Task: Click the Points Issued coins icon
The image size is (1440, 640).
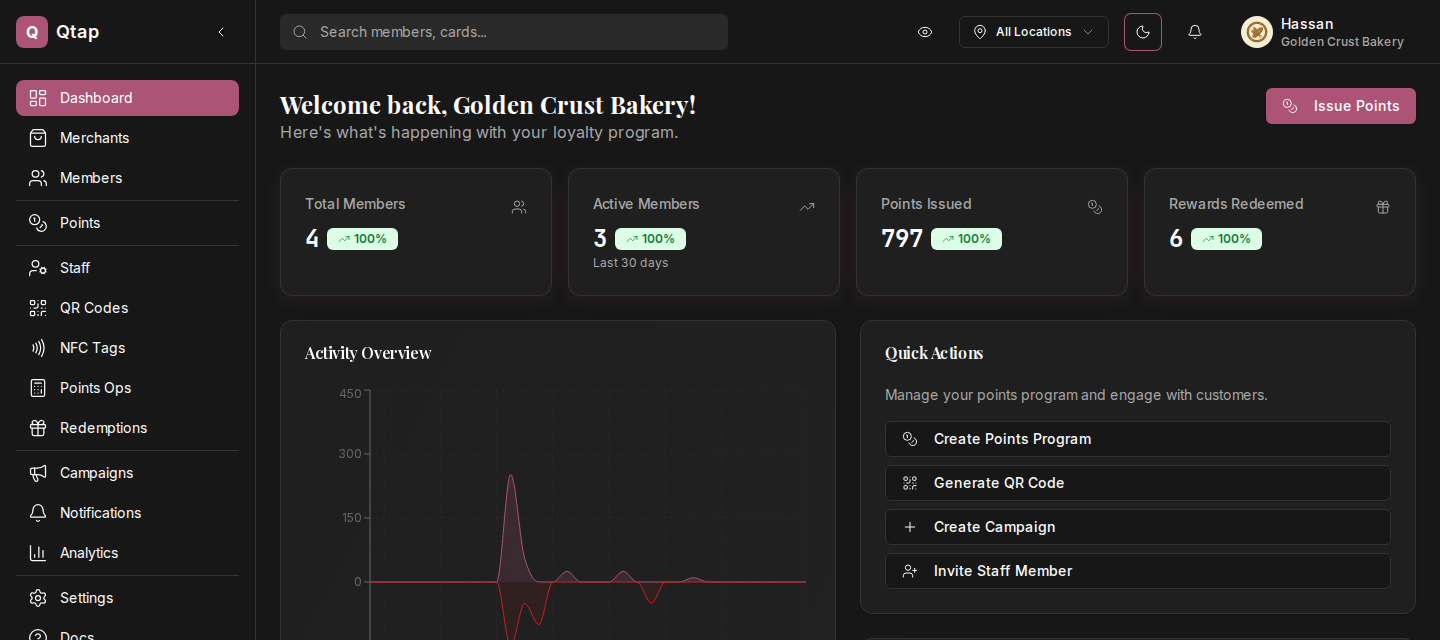Action: (x=1095, y=207)
